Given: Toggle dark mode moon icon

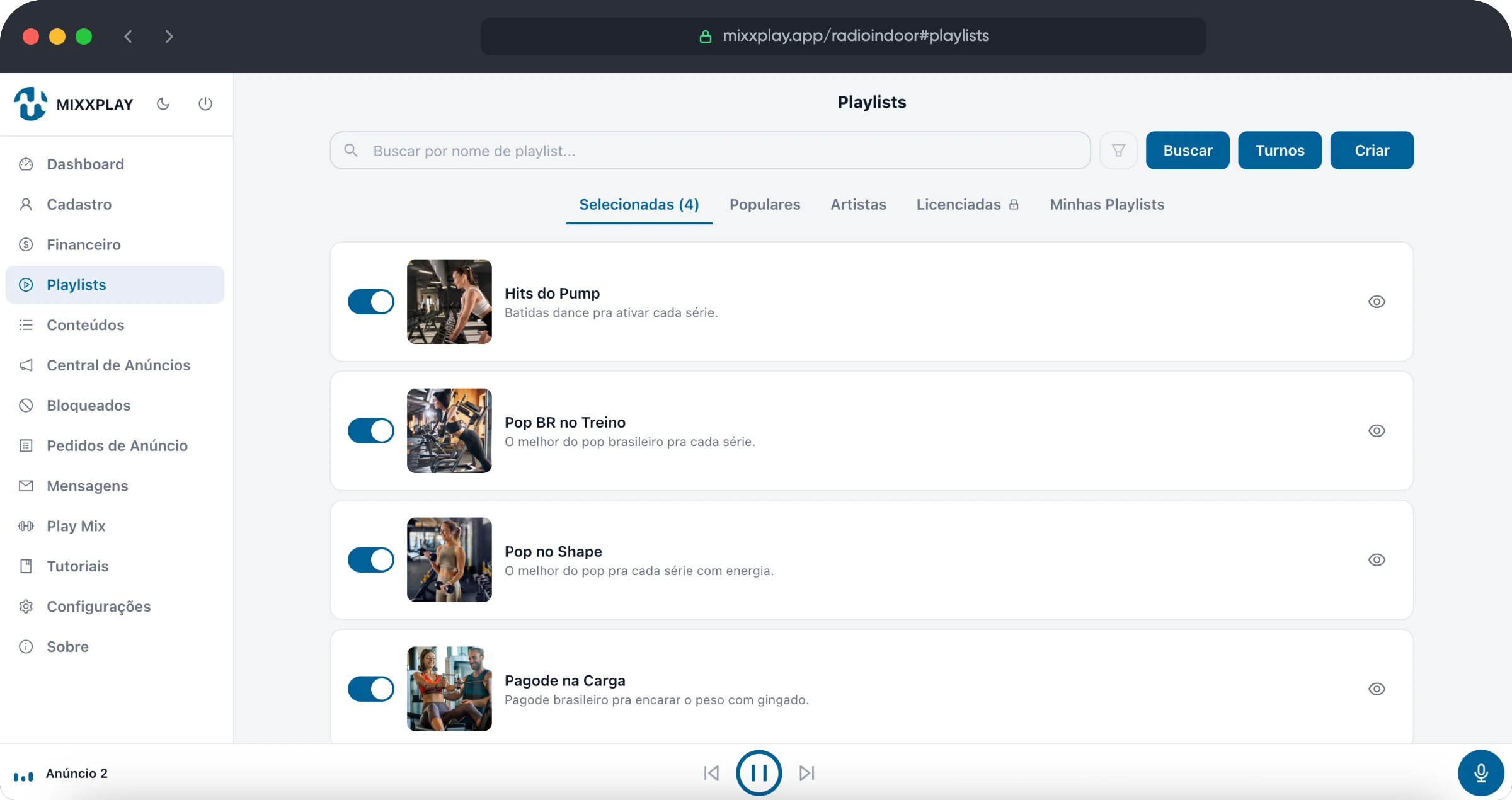Looking at the screenshot, I should [163, 104].
